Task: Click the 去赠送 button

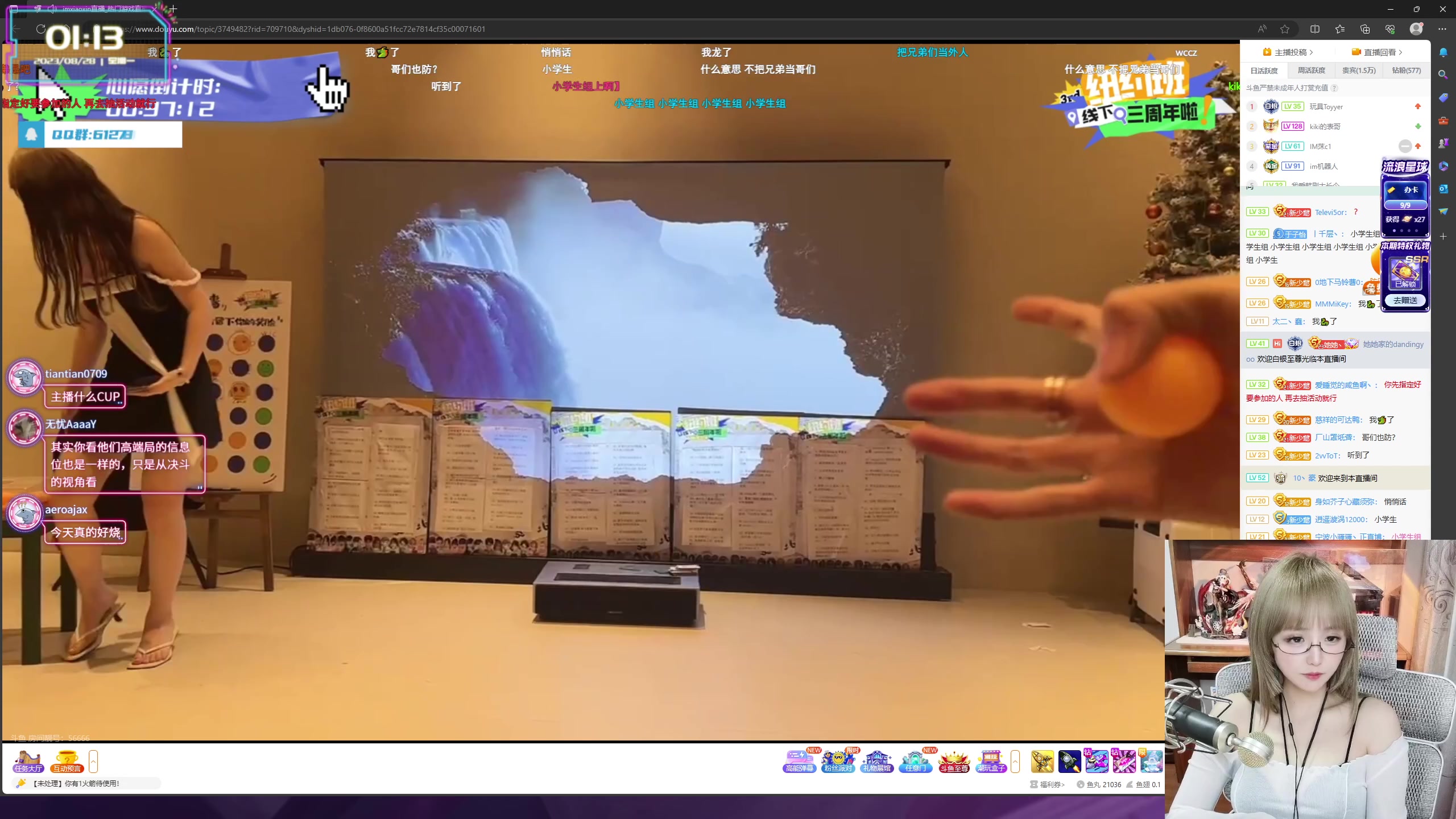Action: (x=1405, y=300)
